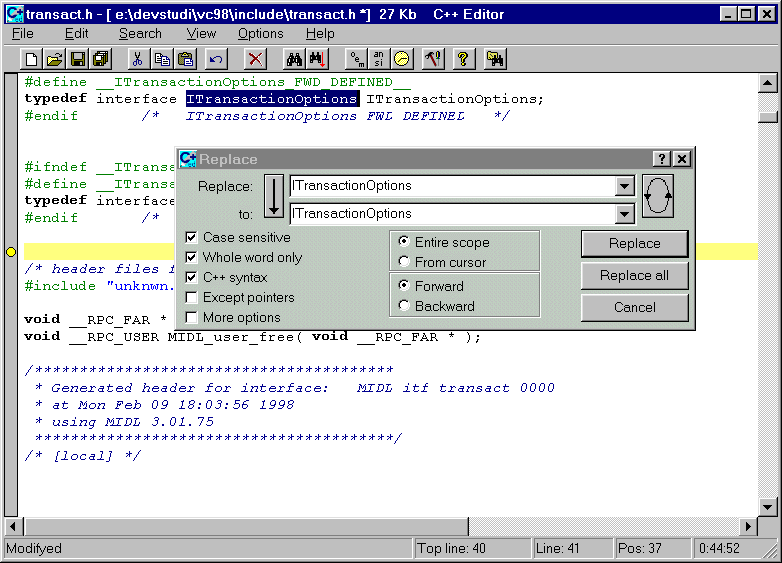The image size is (782, 563).
Task: Click the down-arrow copy button beside Replace field
Action: click(274, 196)
